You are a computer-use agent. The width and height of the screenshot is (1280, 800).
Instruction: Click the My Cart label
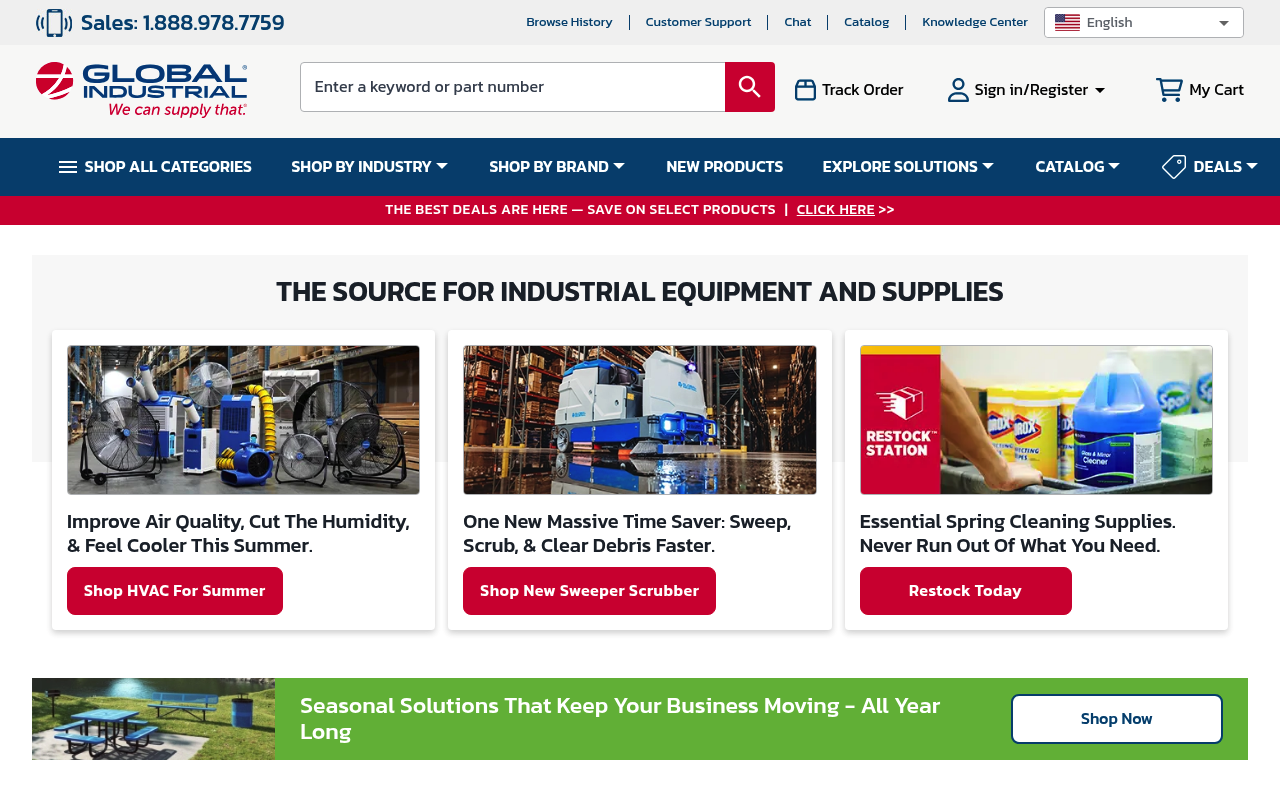point(1216,90)
